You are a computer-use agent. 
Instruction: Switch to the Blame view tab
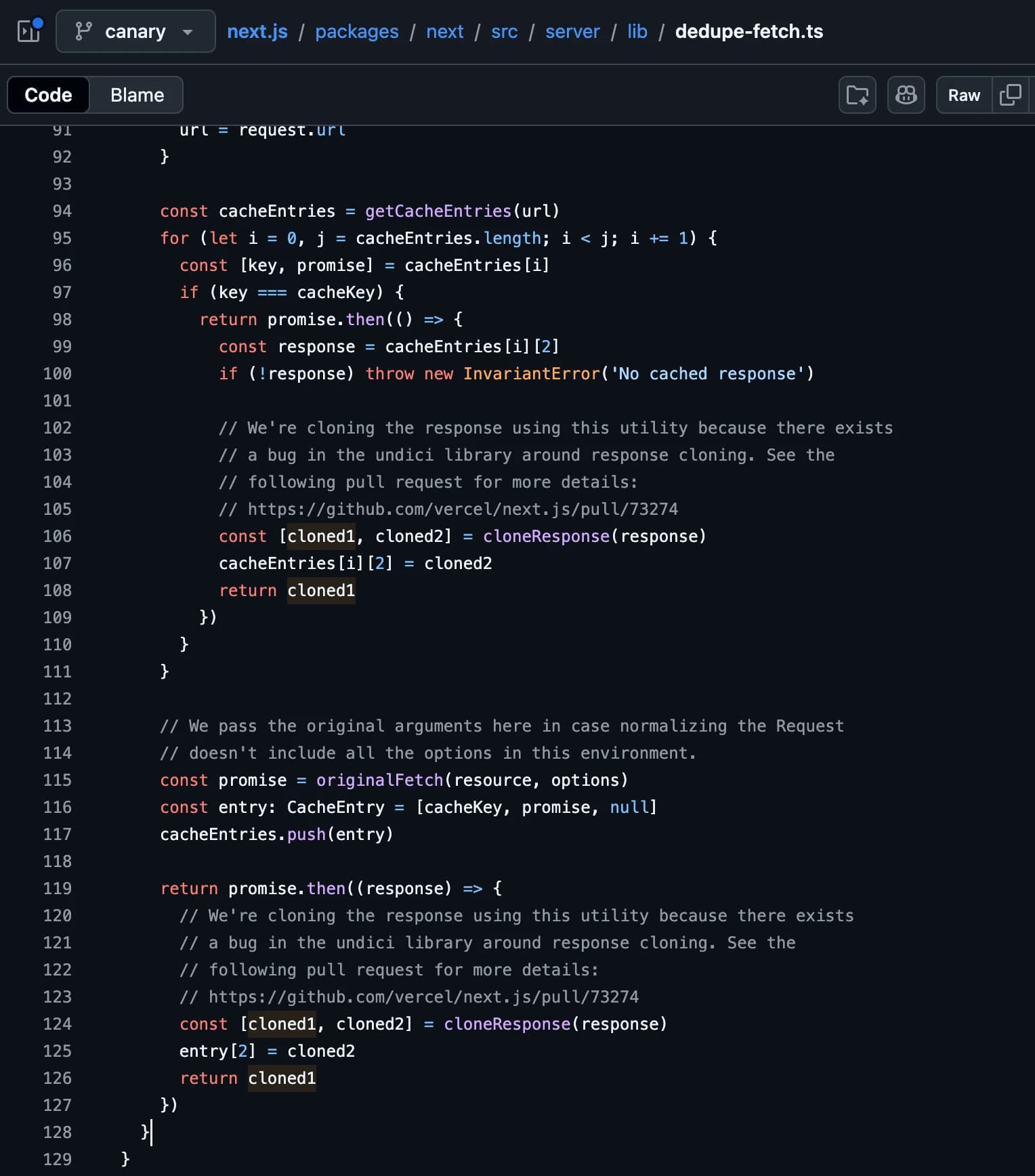coord(137,95)
